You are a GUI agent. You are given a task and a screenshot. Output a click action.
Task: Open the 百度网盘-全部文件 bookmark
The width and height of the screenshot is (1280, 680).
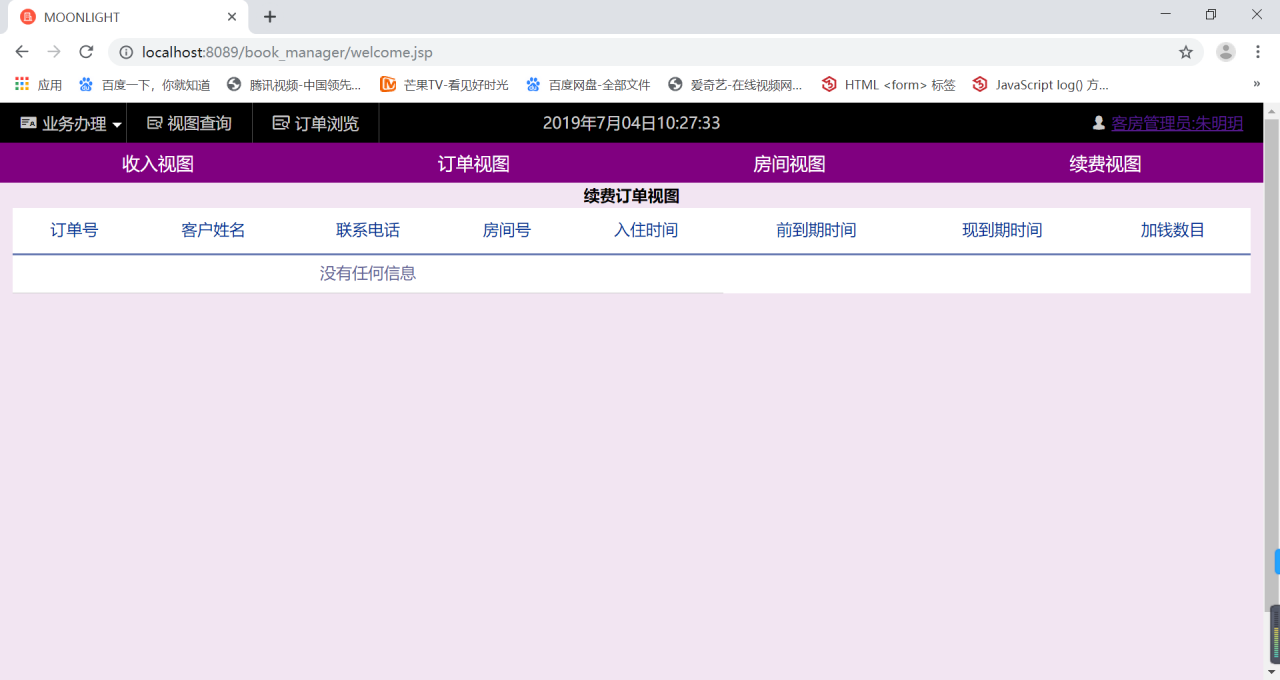(x=588, y=85)
